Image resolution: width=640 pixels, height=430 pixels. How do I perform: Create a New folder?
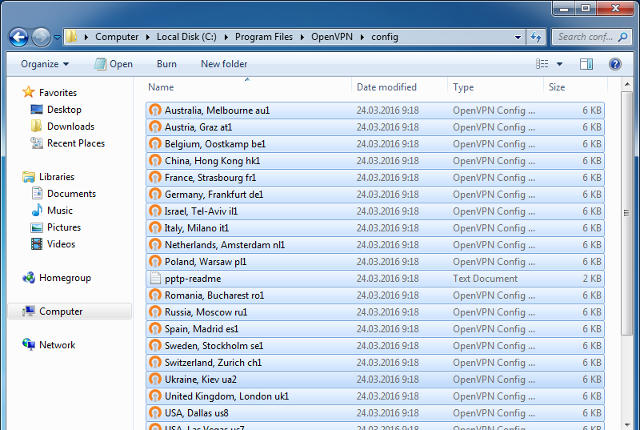point(224,64)
